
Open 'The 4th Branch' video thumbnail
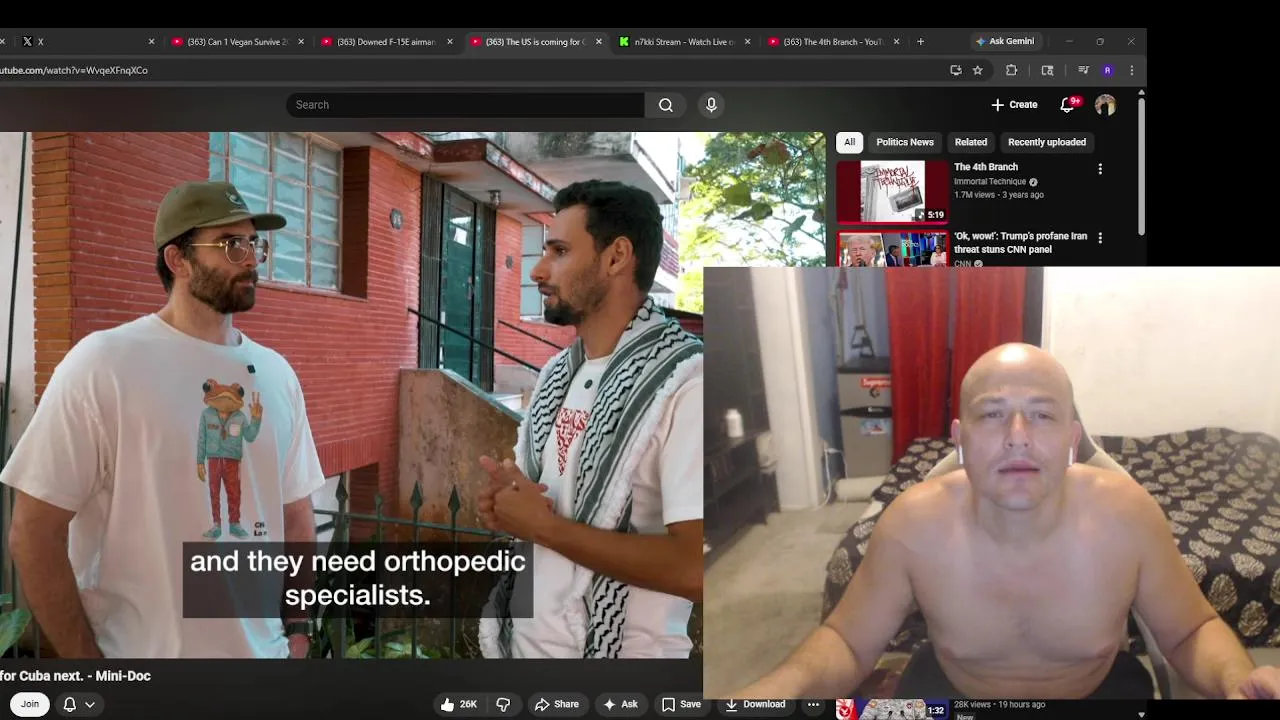892,192
